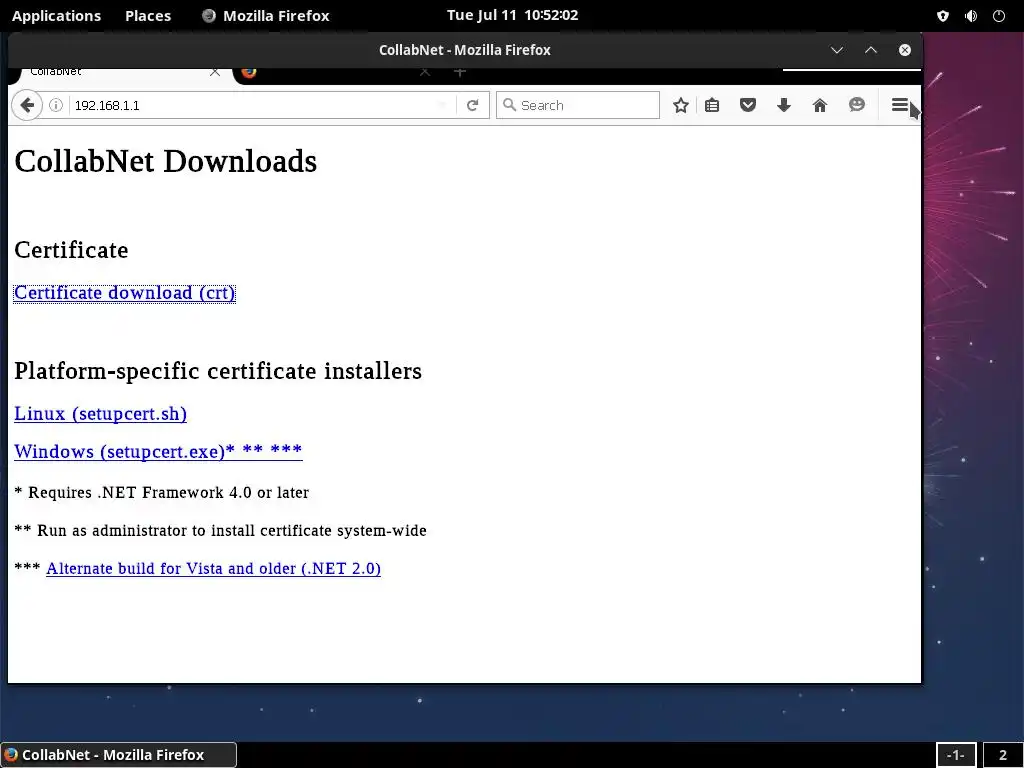Select CollabNet - Mozilla Firefox taskbar button
The width and height of the screenshot is (1024, 768).
[x=119, y=755]
